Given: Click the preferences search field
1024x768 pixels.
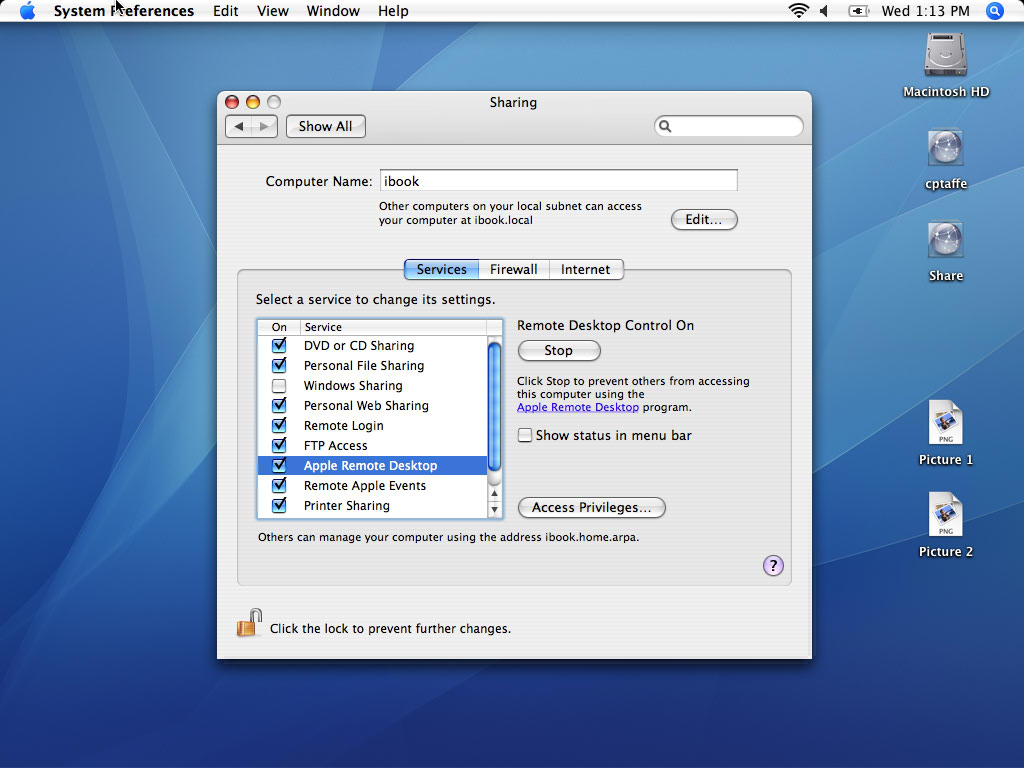Looking at the screenshot, I should pos(729,126).
